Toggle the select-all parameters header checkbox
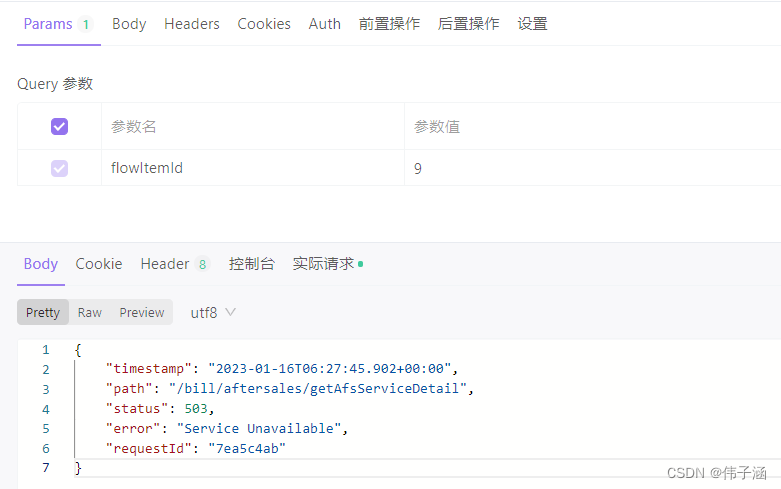This screenshot has width=781, height=489. [59, 127]
